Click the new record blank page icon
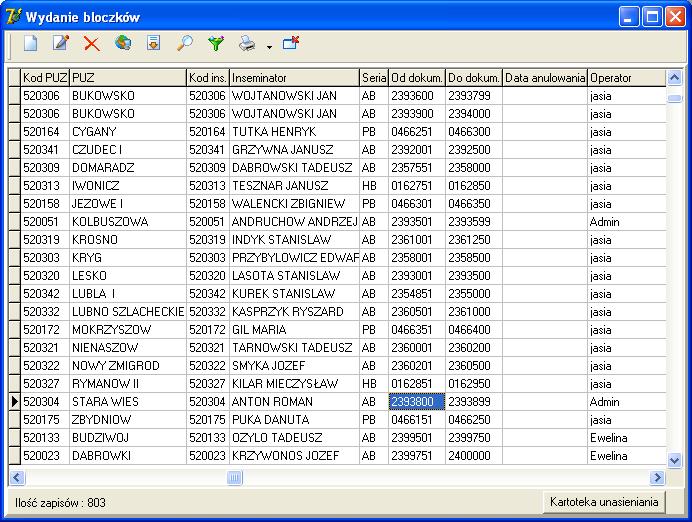 (x=30, y=43)
